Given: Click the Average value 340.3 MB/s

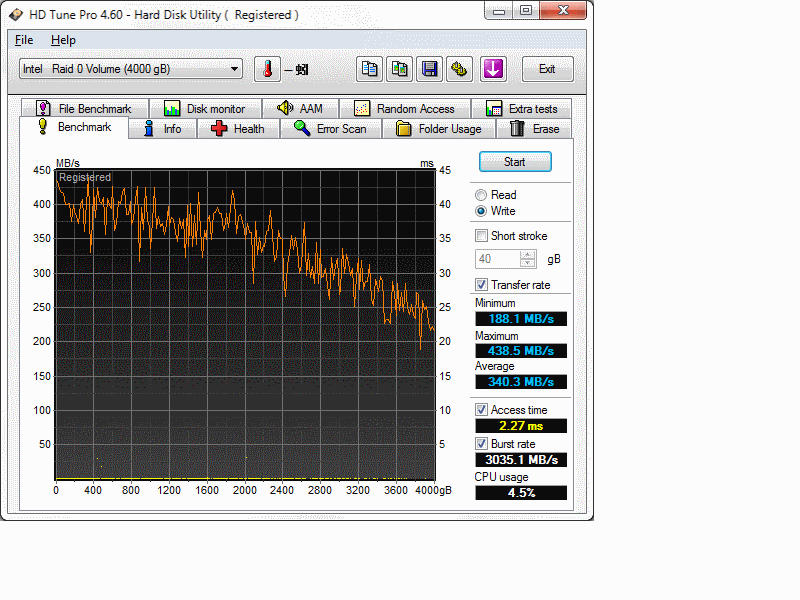Looking at the screenshot, I should (x=521, y=382).
